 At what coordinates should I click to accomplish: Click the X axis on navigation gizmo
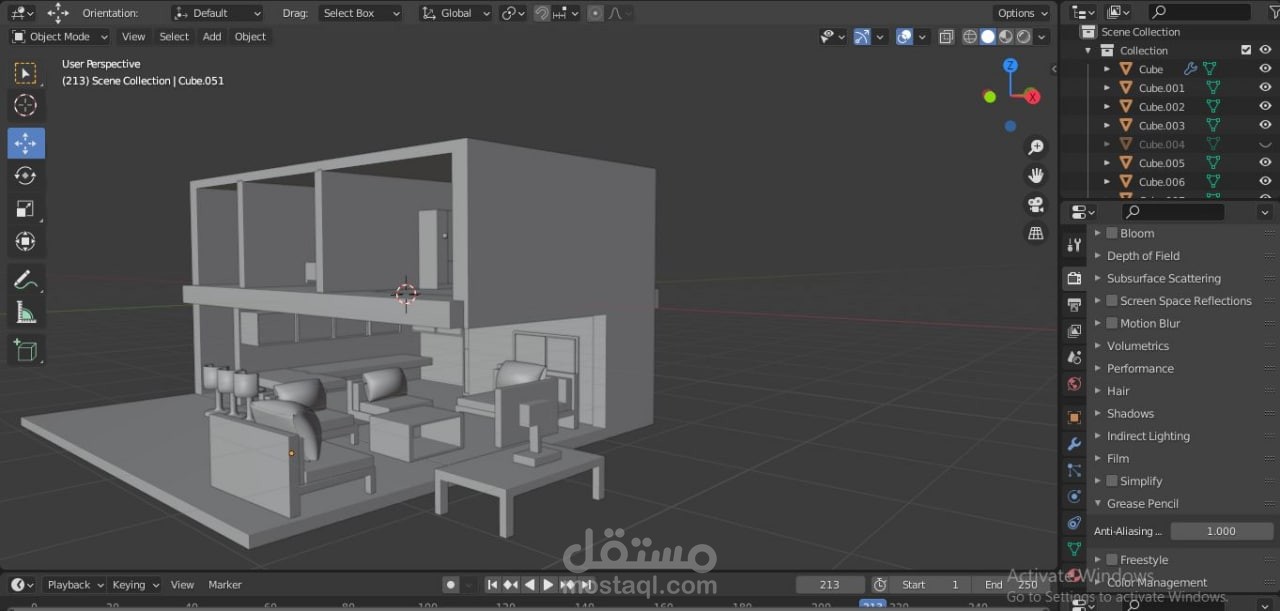coord(1033,97)
